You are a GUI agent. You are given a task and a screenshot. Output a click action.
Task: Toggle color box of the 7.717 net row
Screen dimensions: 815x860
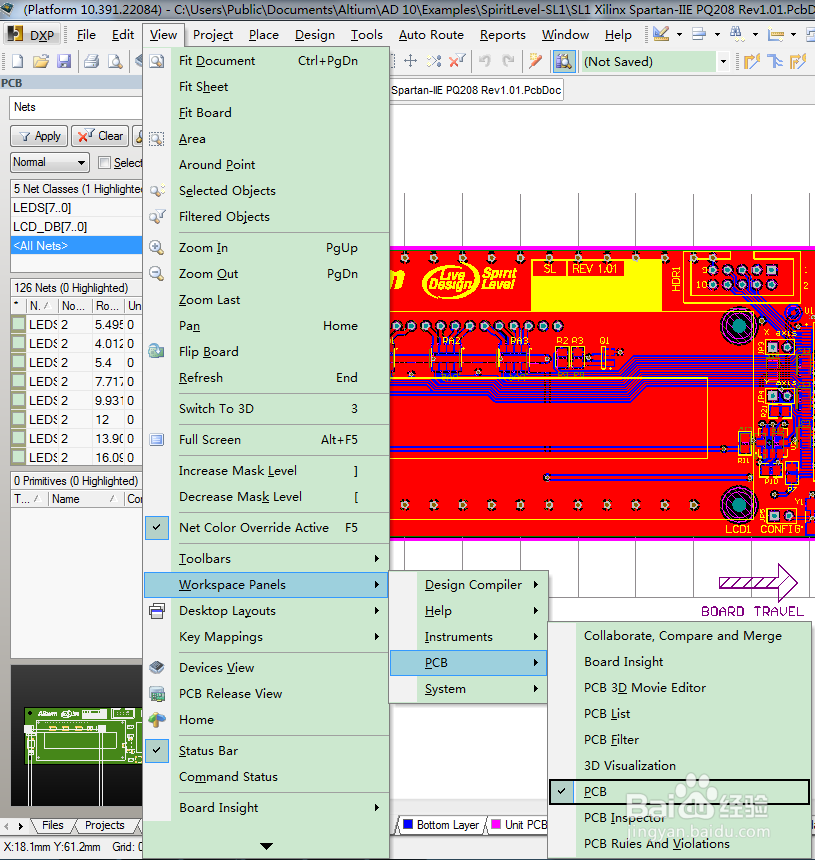pyautogui.click(x=19, y=381)
